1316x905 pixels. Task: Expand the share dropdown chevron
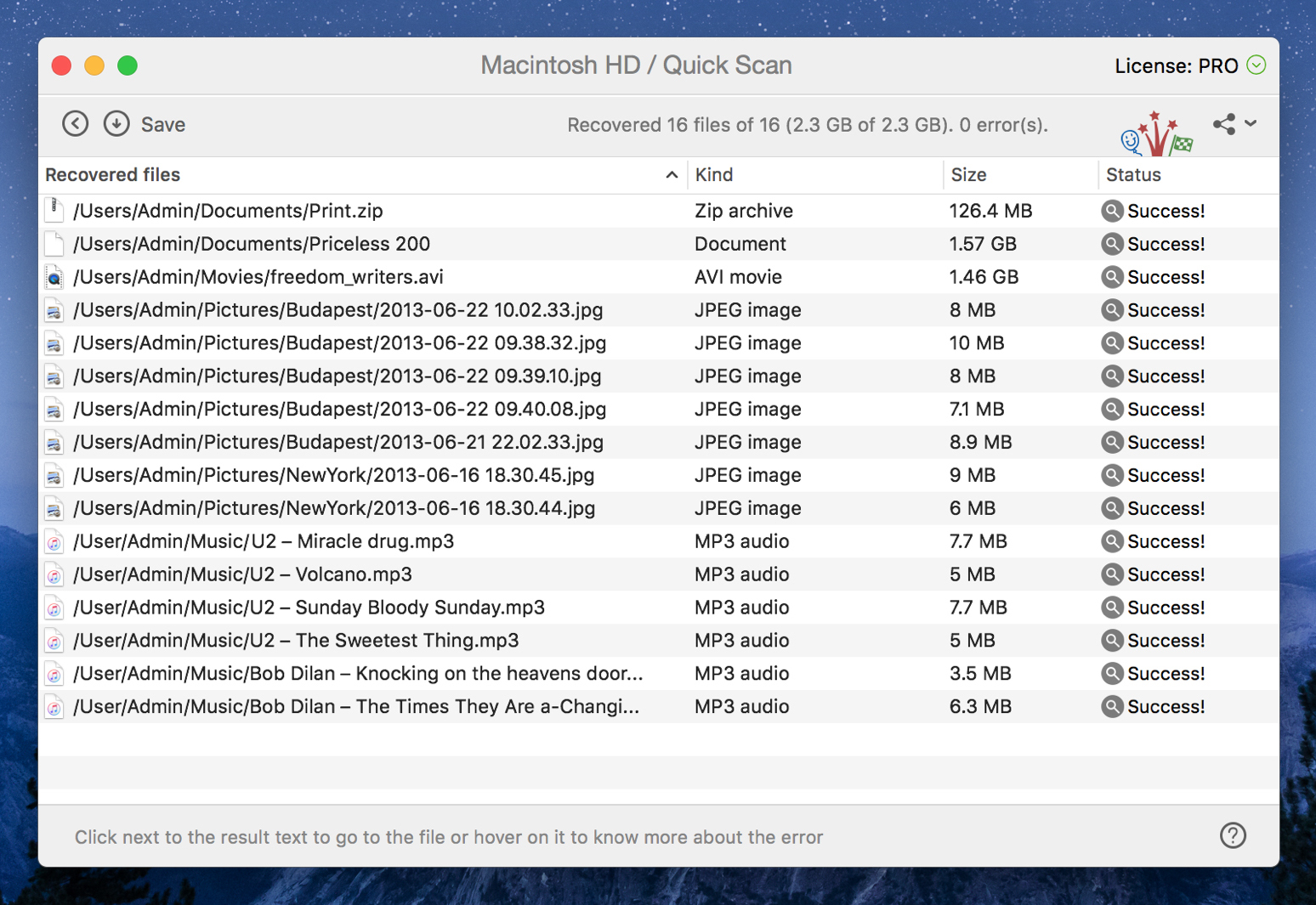[1251, 123]
